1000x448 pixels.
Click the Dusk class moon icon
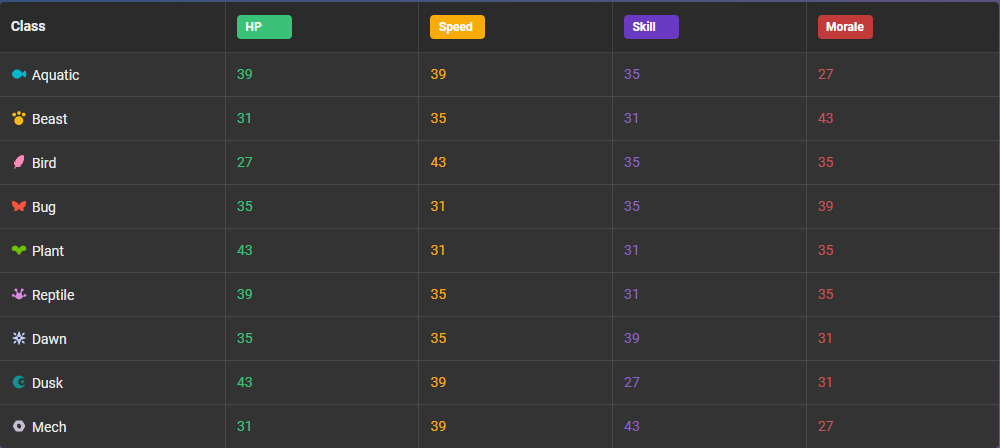point(18,383)
